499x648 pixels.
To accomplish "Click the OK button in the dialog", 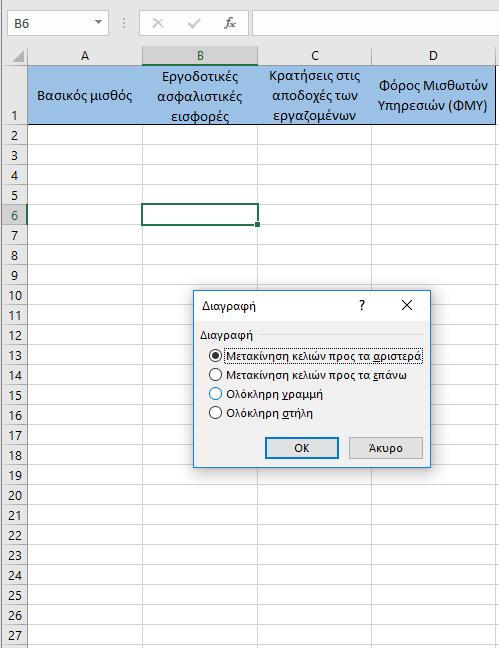I will pos(302,448).
